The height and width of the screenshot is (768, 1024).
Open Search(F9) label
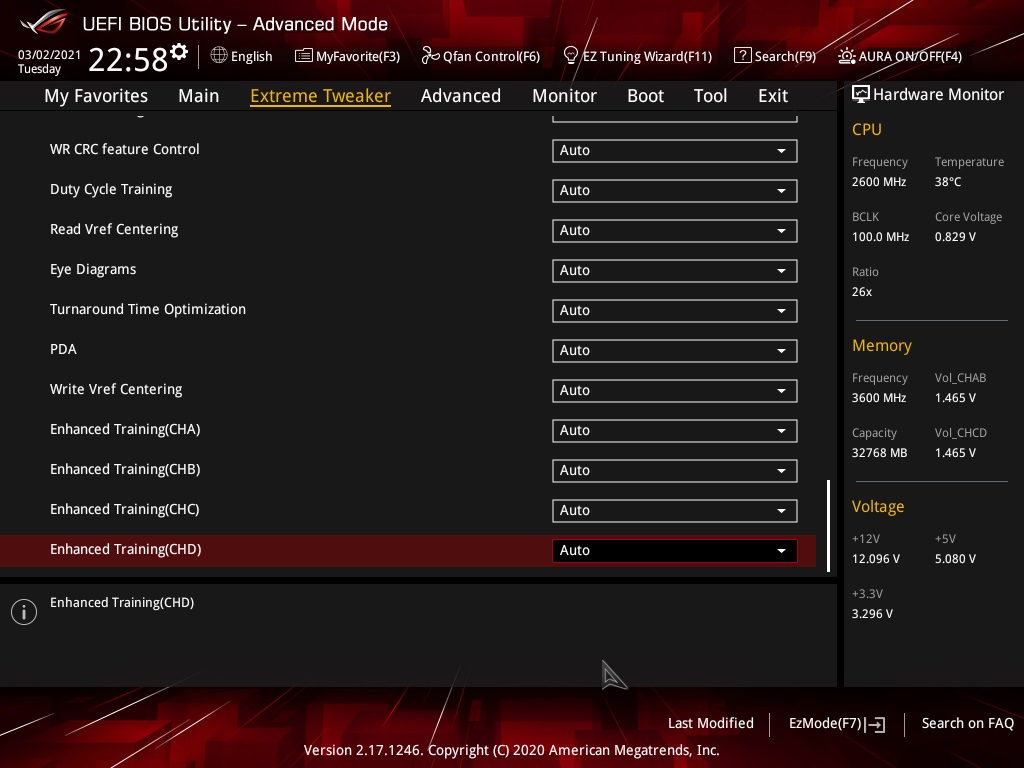pos(785,56)
